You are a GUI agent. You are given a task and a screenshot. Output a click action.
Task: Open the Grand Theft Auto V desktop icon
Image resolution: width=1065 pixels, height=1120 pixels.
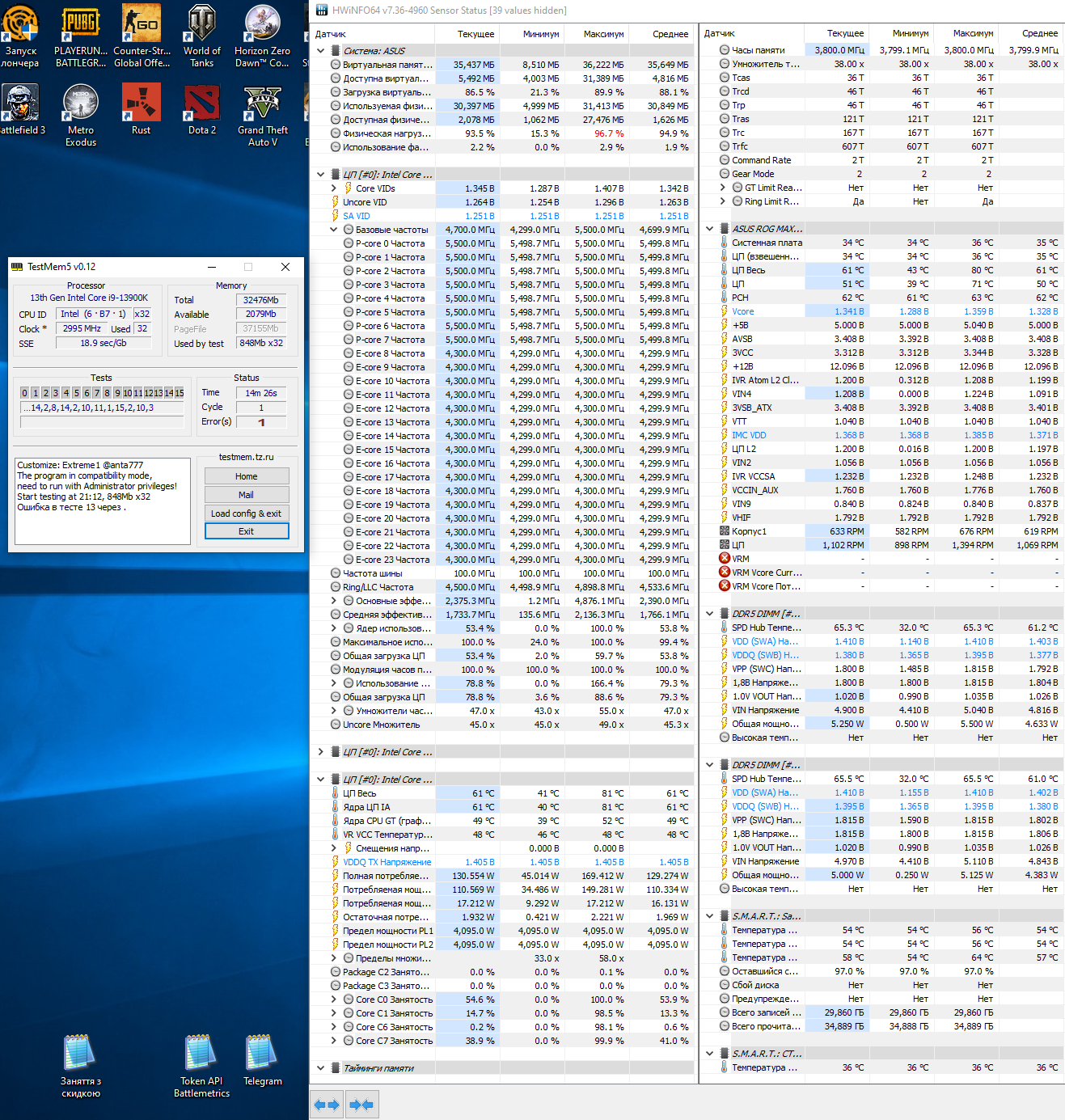point(262,116)
